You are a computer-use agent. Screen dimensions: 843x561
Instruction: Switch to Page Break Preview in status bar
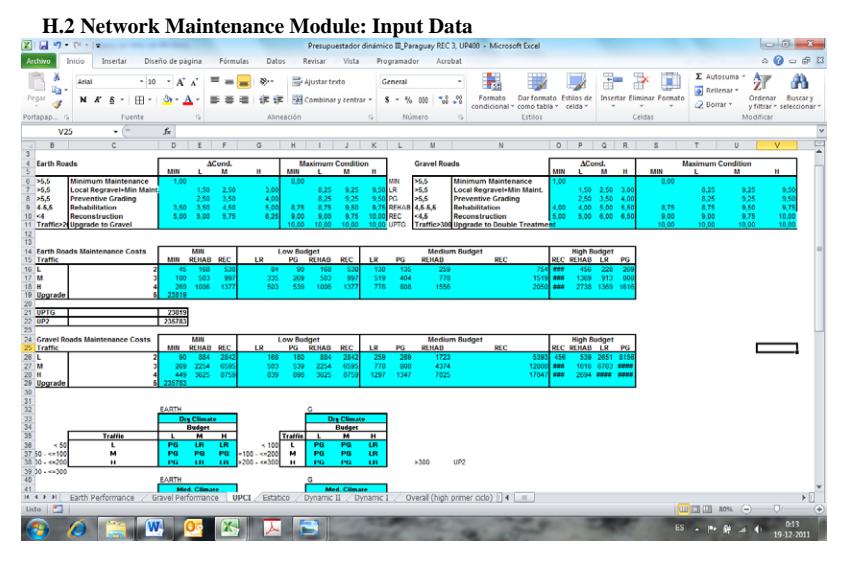[707, 509]
